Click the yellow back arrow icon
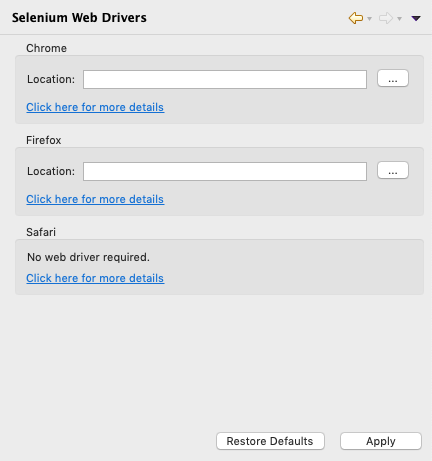The height and width of the screenshot is (461, 432). point(356,18)
